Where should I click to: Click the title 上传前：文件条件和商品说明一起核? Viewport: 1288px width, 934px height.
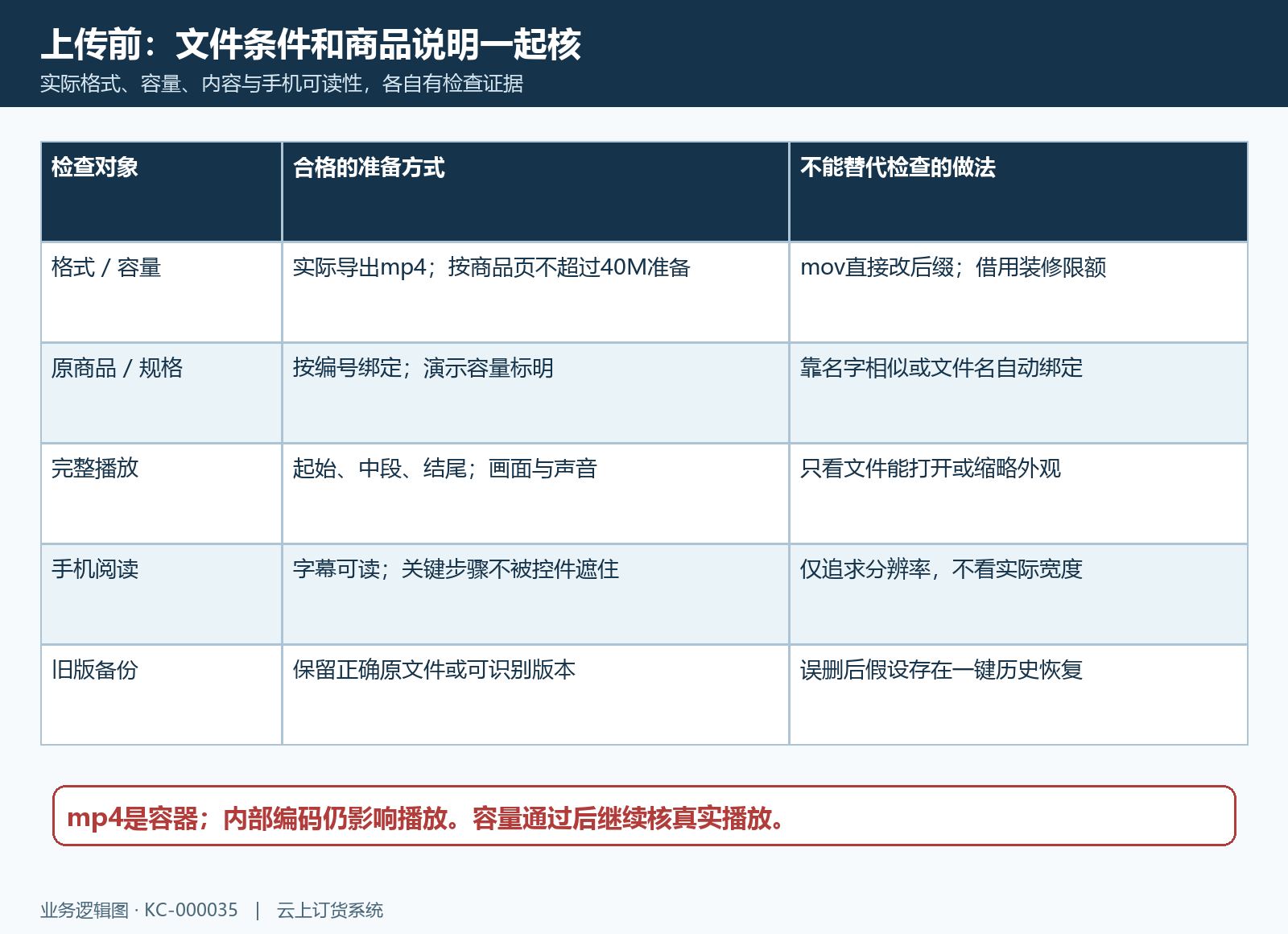[311, 44]
